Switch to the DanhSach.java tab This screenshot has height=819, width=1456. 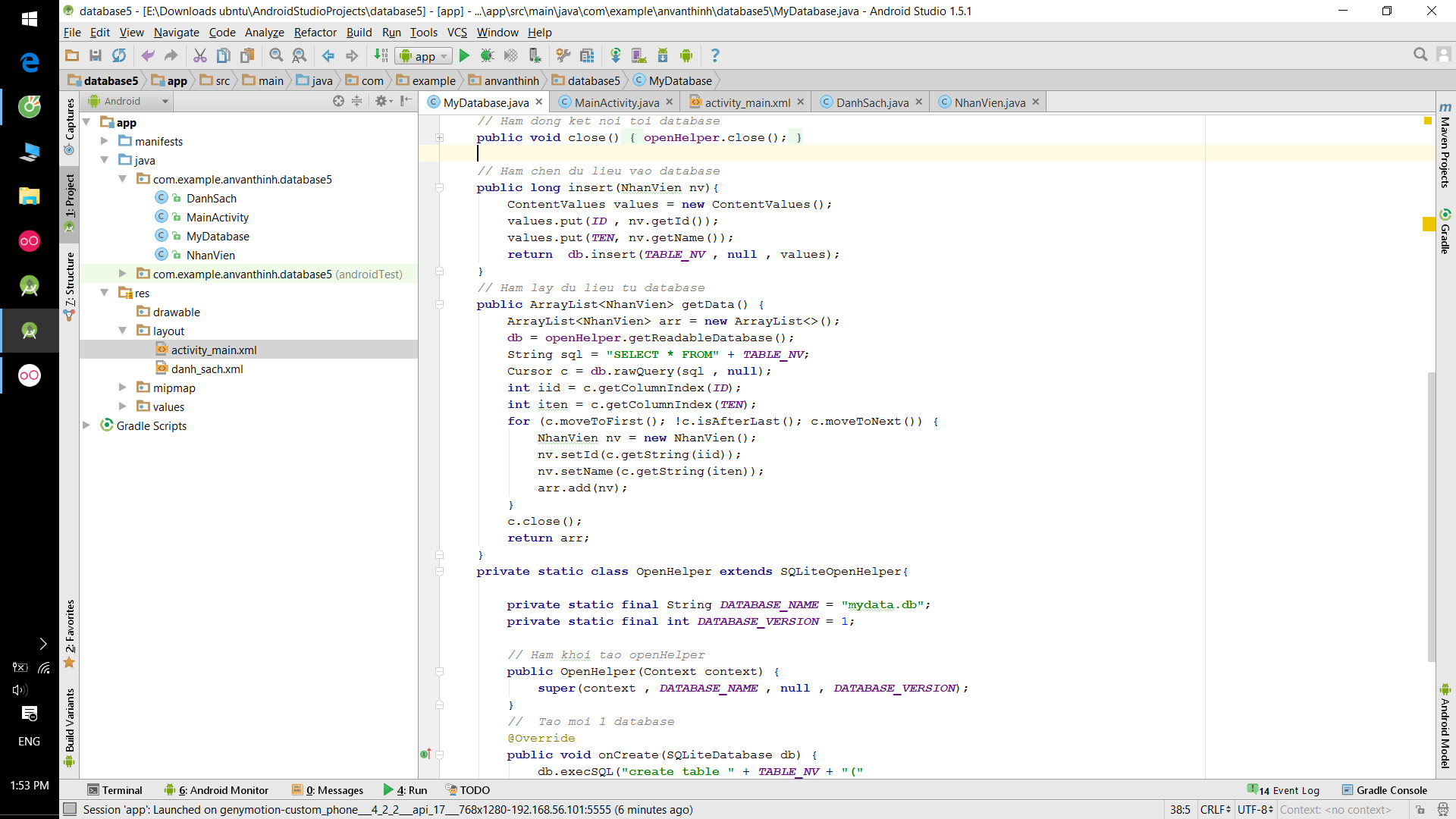871,102
